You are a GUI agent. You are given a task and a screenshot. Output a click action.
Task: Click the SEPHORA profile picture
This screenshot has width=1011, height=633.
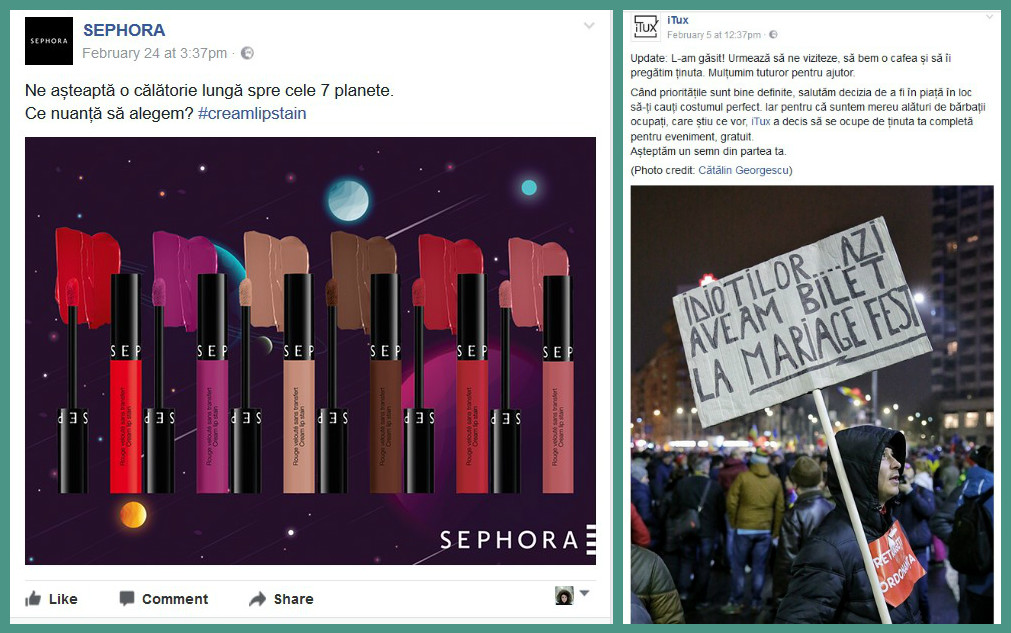click(49, 41)
